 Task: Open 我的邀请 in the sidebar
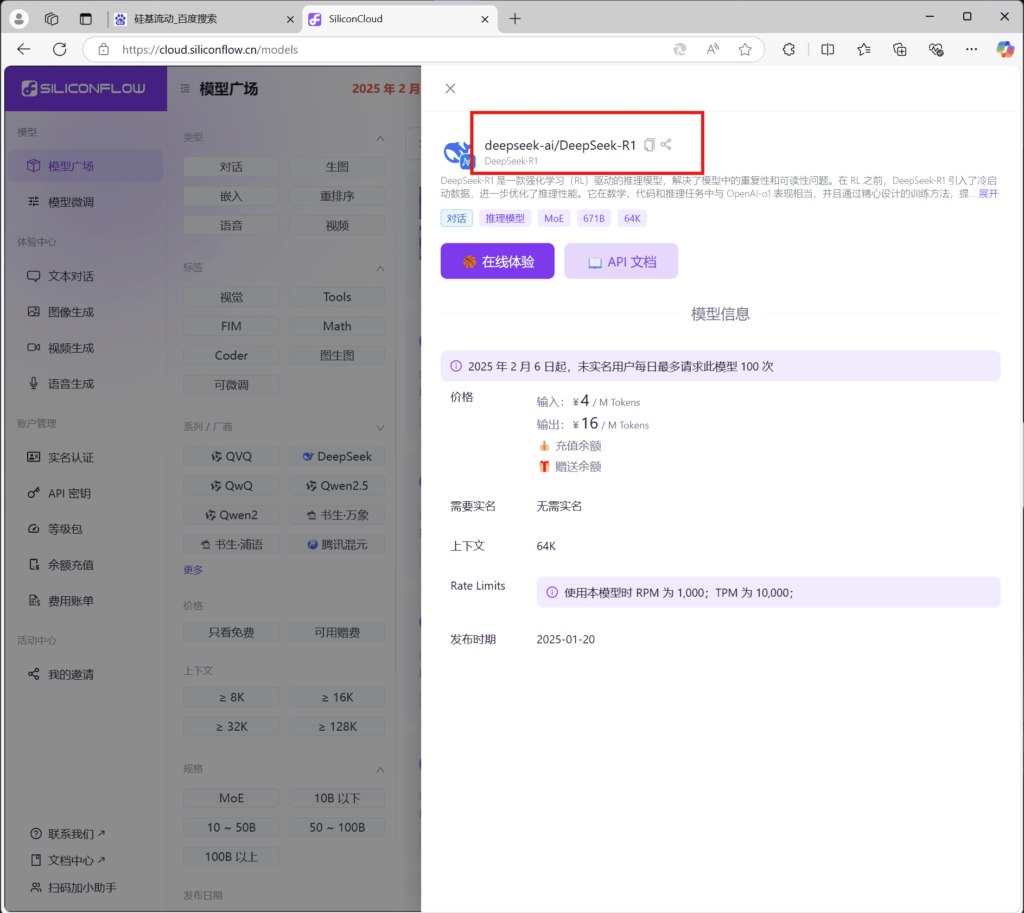point(86,674)
